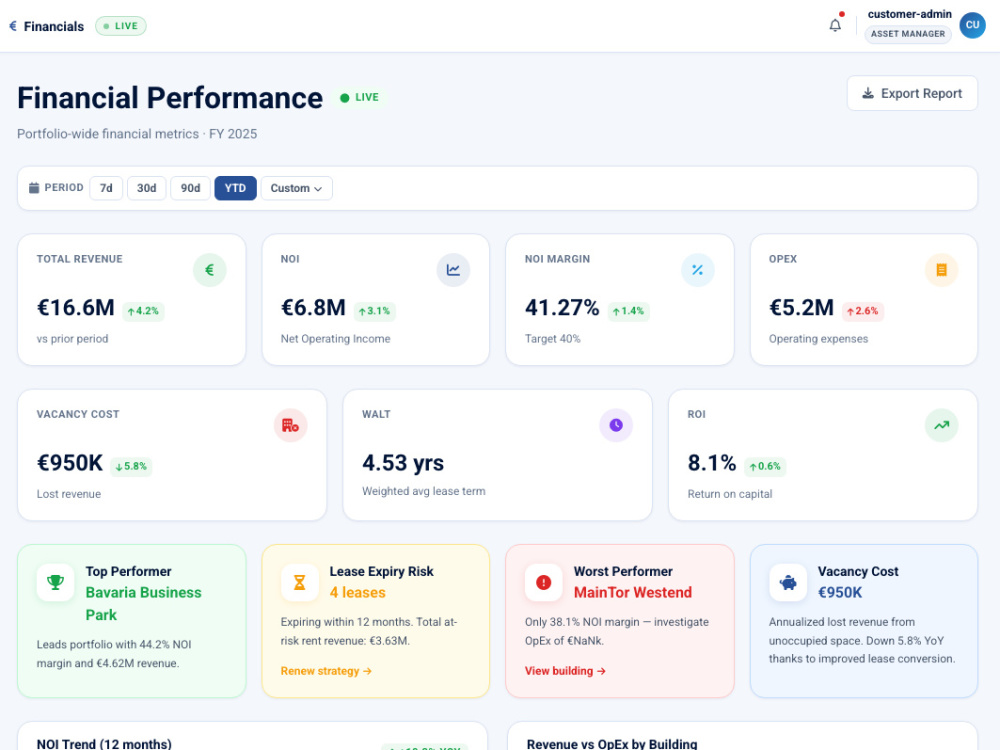Screen dimensions: 1000x750
Task: Open the CU user avatar menu
Action: pos(972,25)
